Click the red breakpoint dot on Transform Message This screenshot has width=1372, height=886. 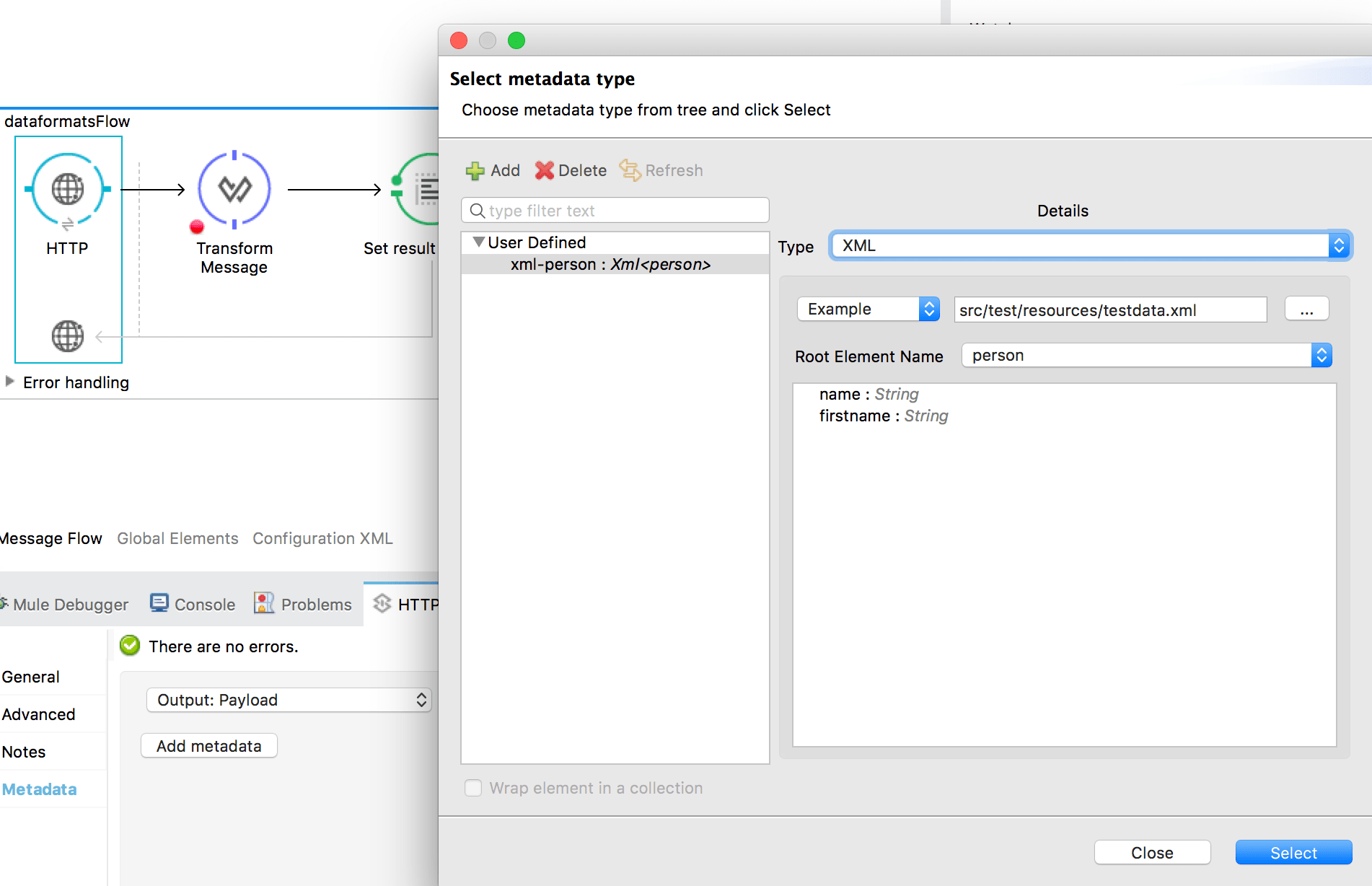pyautogui.click(x=196, y=227)
